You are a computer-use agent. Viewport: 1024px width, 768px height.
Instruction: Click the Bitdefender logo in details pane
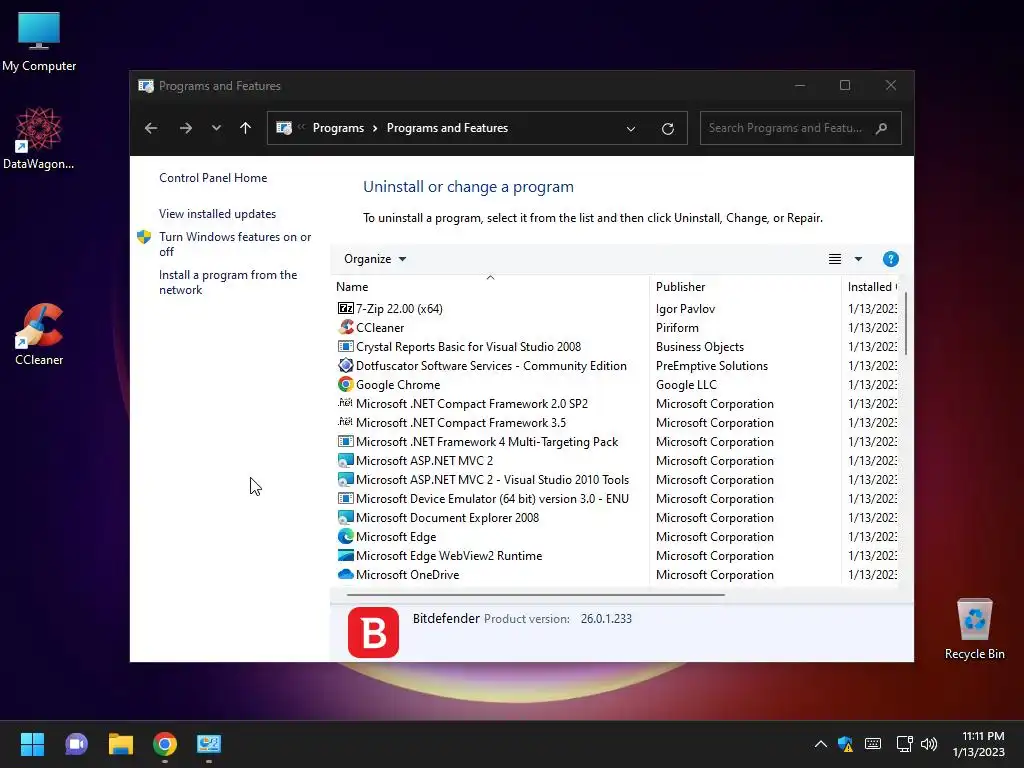(373, 632)
